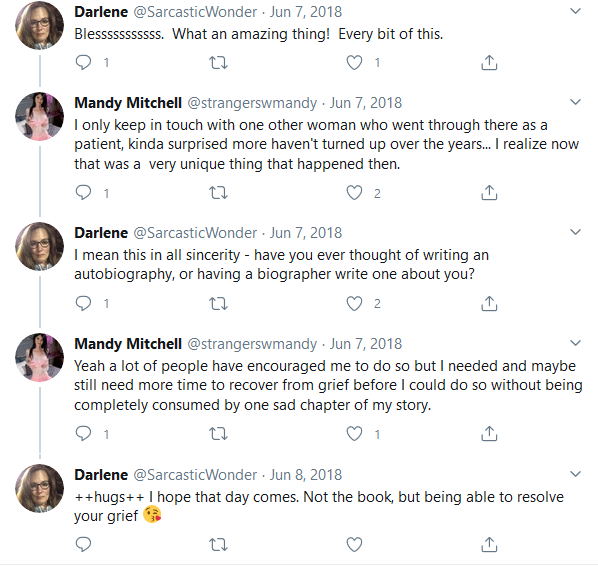Retweet Darlene's 'What an amazing thing' tweet
598x566 pixels.
219,63
